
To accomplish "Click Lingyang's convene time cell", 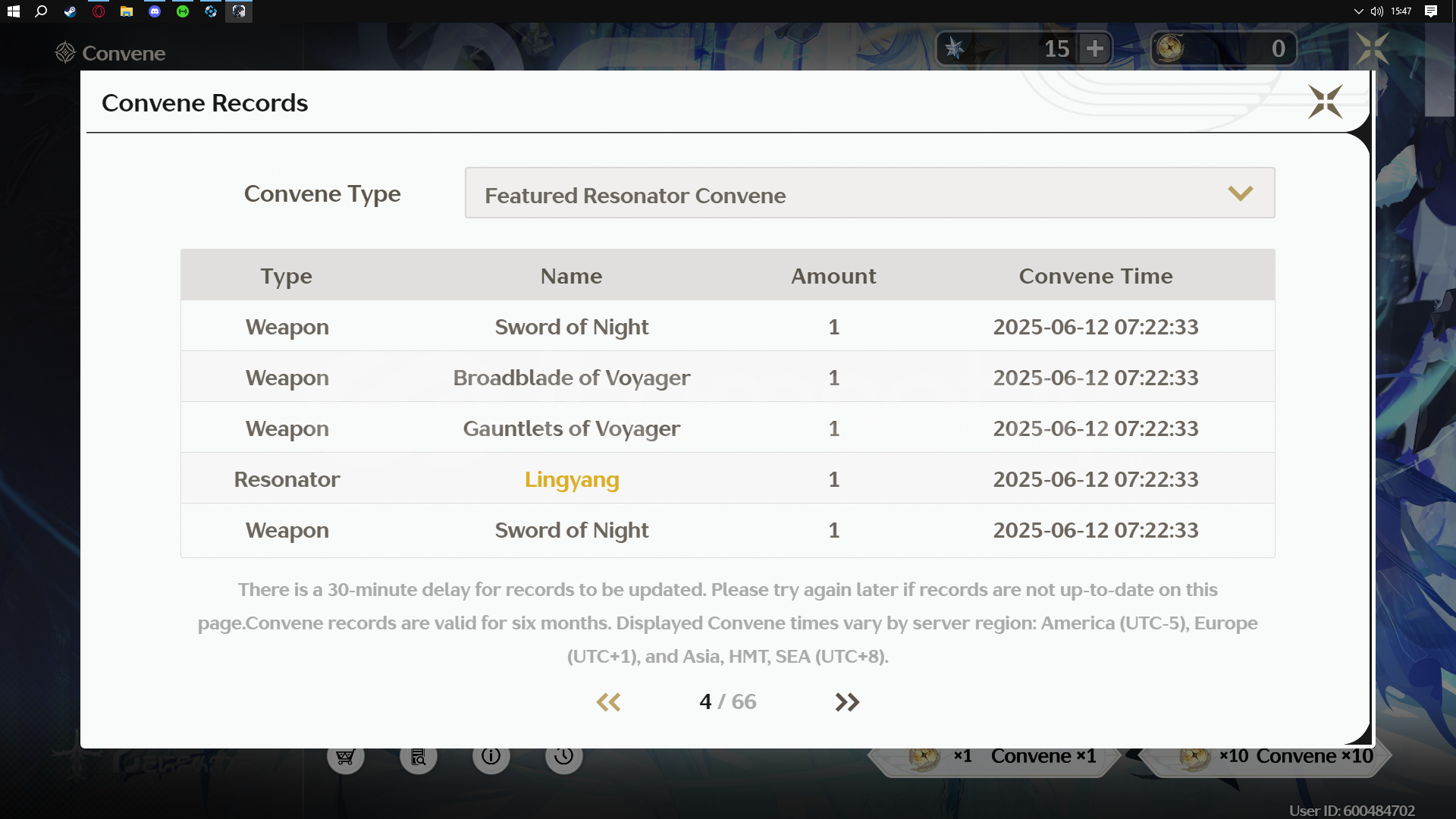I will (x=1096, y=479).
